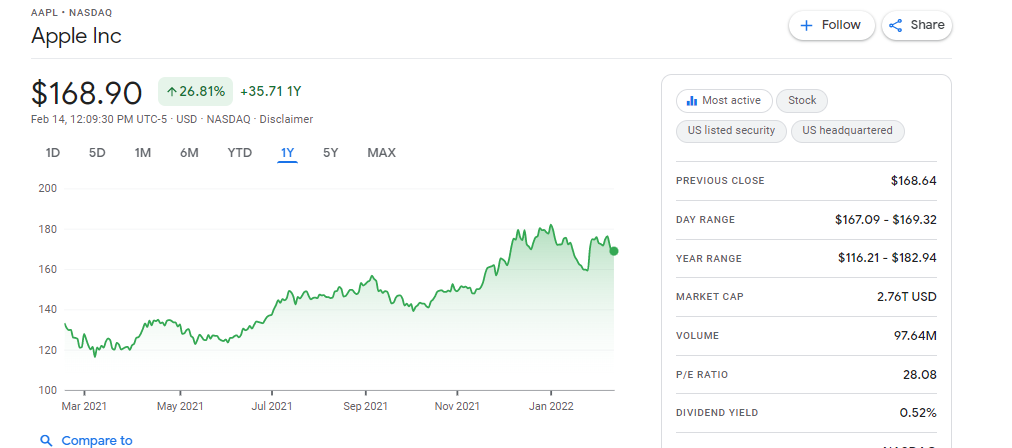The width and height of the screenshot is (1012, 448).
Task: Click the 160 y-axis label
Action: point(49,269)
